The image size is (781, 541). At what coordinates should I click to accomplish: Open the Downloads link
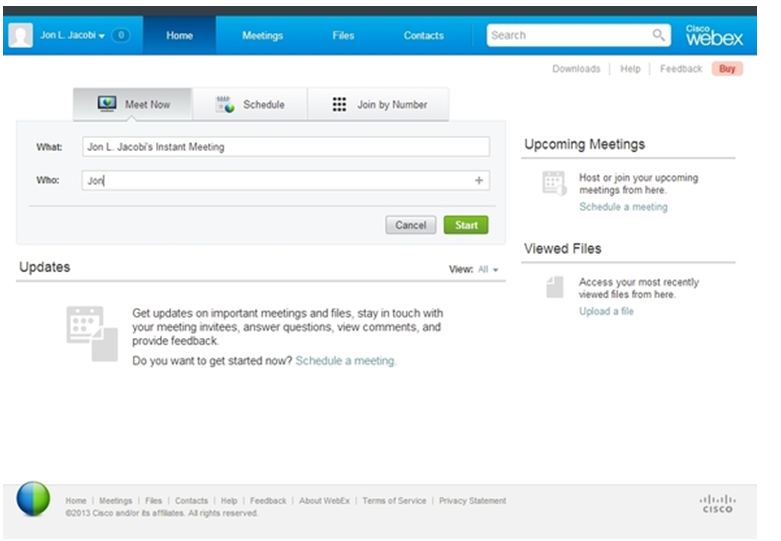click(576, 69)
